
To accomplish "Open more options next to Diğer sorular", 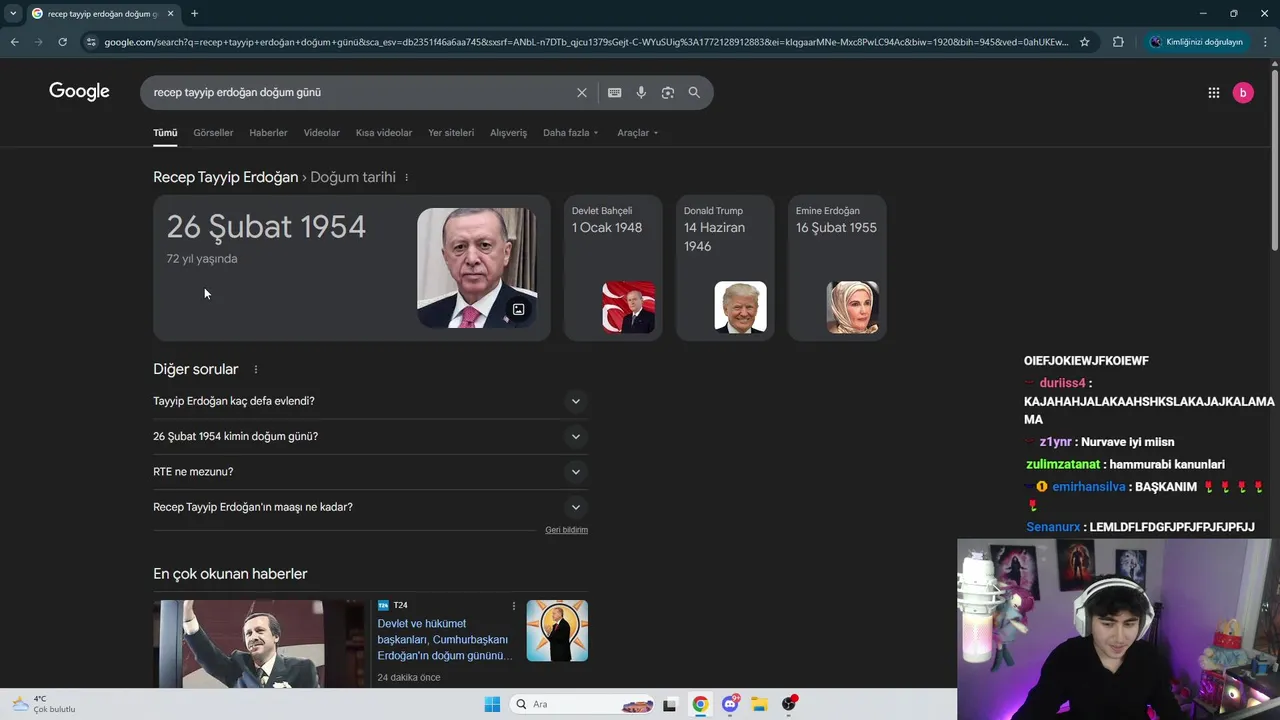I will pos(256,369).
